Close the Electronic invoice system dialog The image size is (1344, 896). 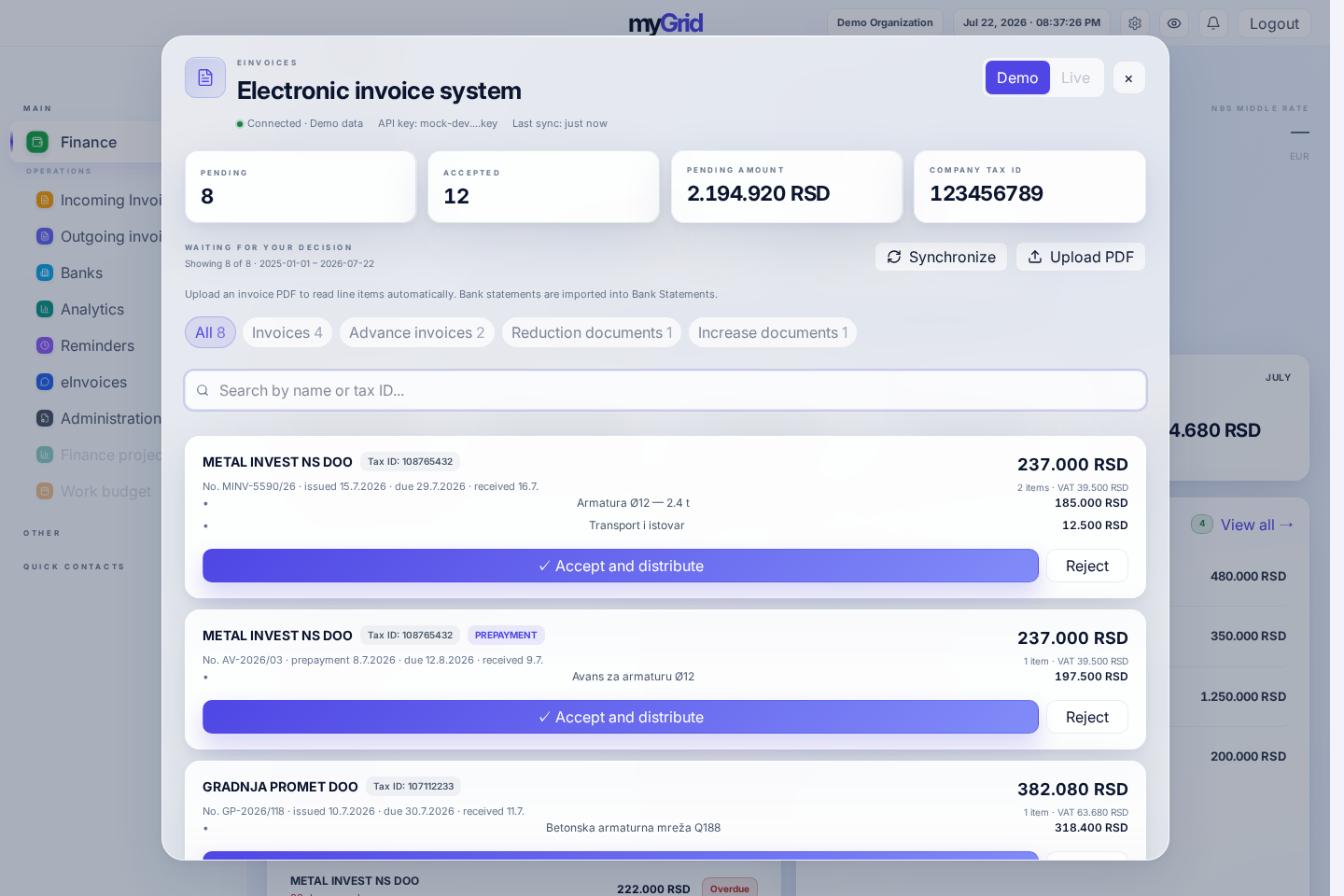tap(1128, 78)
